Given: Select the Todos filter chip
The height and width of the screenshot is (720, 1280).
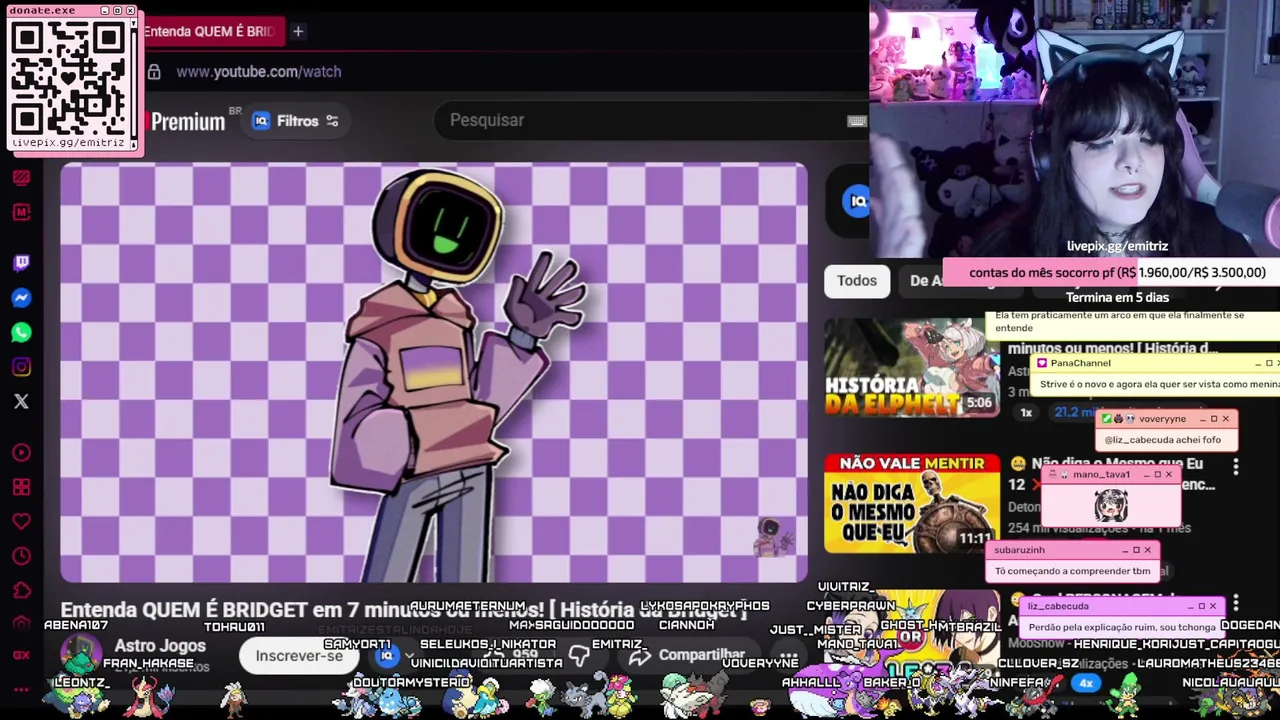Looking at the screenshot, I should coord(857,281).
